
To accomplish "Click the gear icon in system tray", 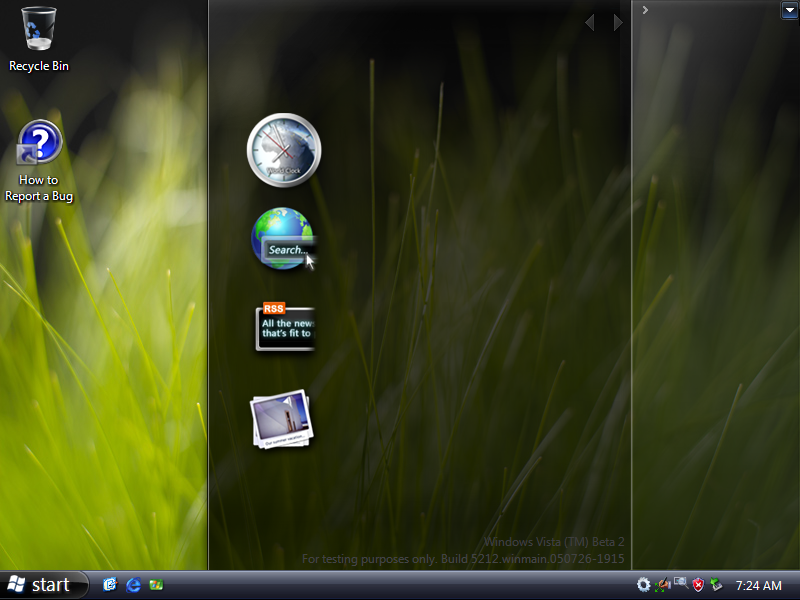I will pos(644,585).
